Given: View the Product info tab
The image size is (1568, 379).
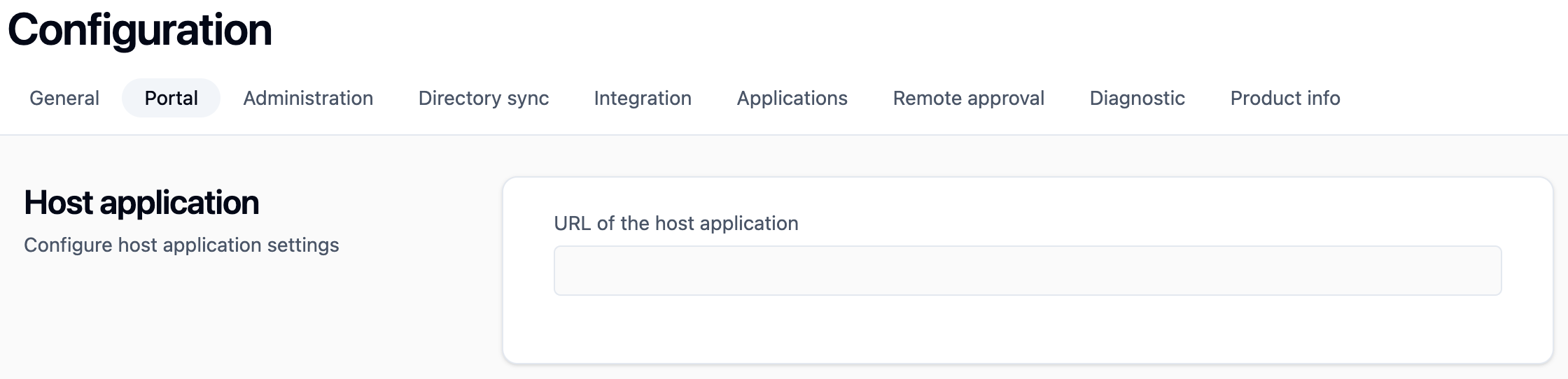Looking at the screenshot, I should click(1285, 98).
